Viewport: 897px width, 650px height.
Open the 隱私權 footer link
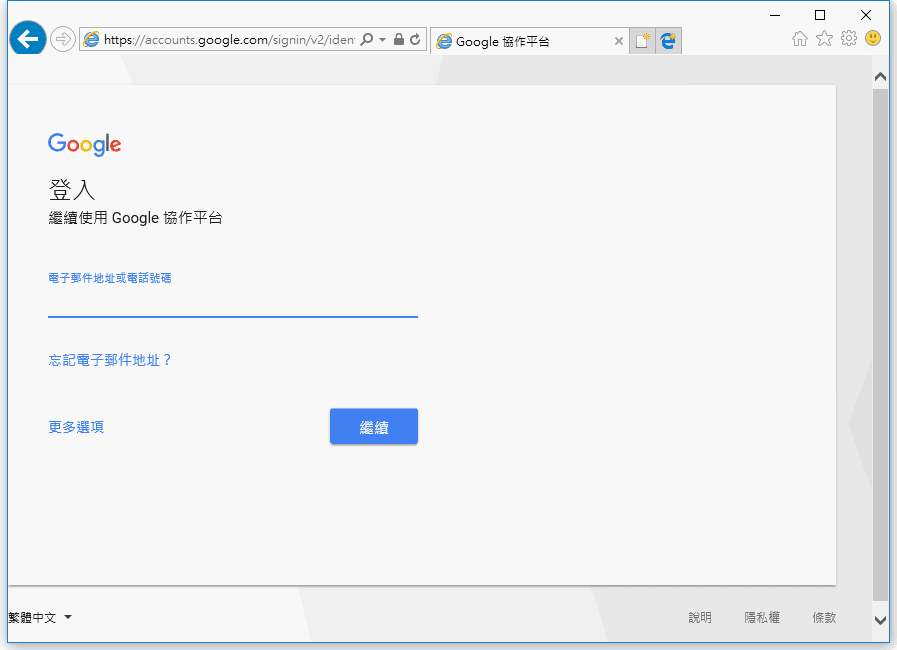point(762,617)
